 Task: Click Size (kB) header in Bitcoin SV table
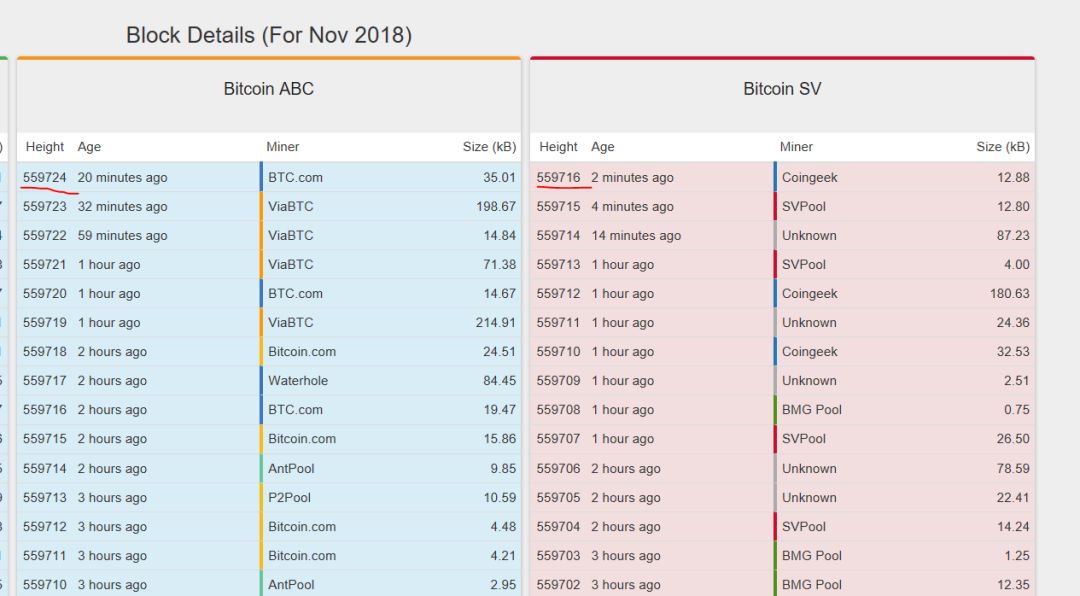coord(1003,147)
